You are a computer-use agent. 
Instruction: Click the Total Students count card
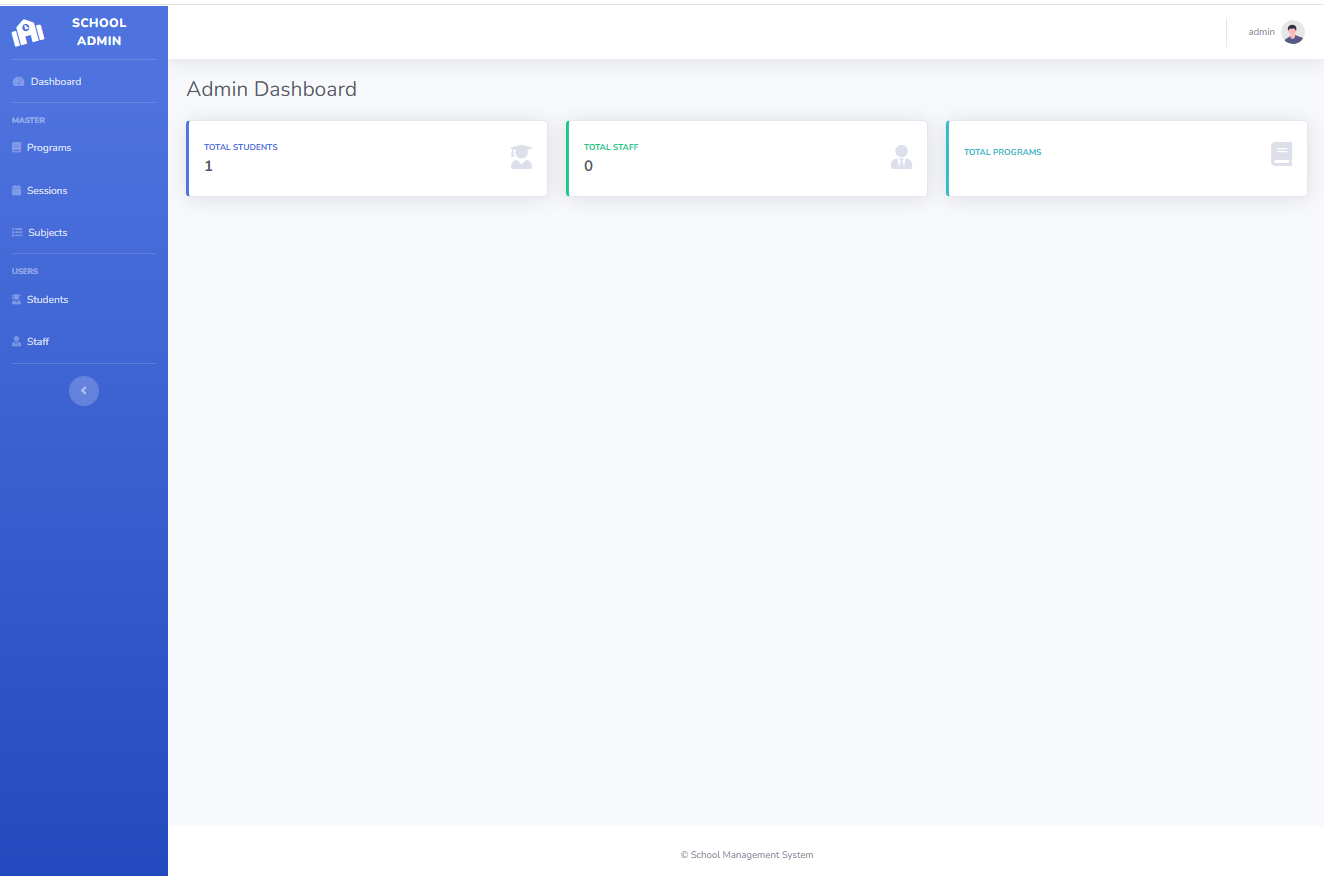coord(366,158)
